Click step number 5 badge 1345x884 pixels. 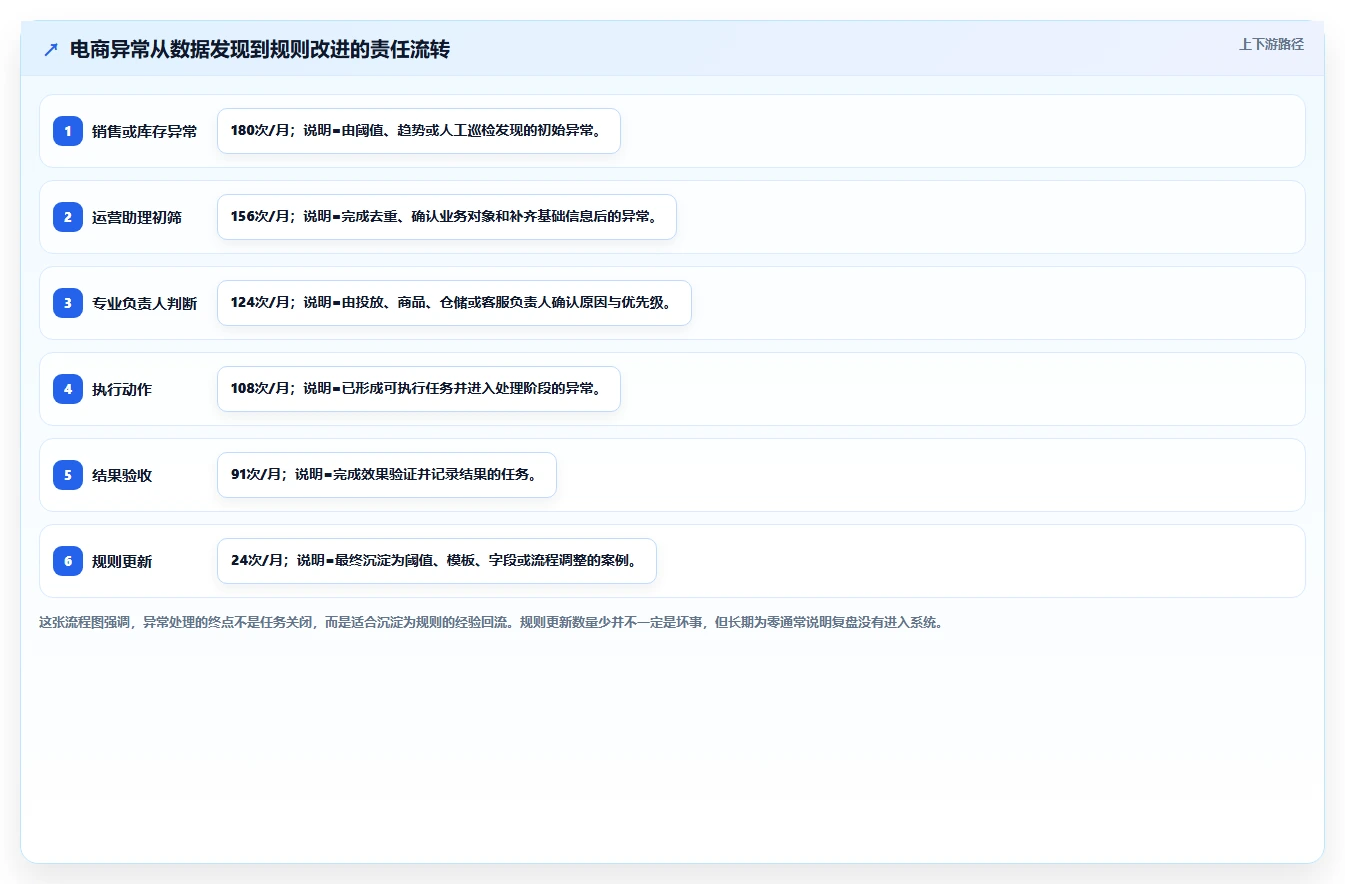pos(68,475)
